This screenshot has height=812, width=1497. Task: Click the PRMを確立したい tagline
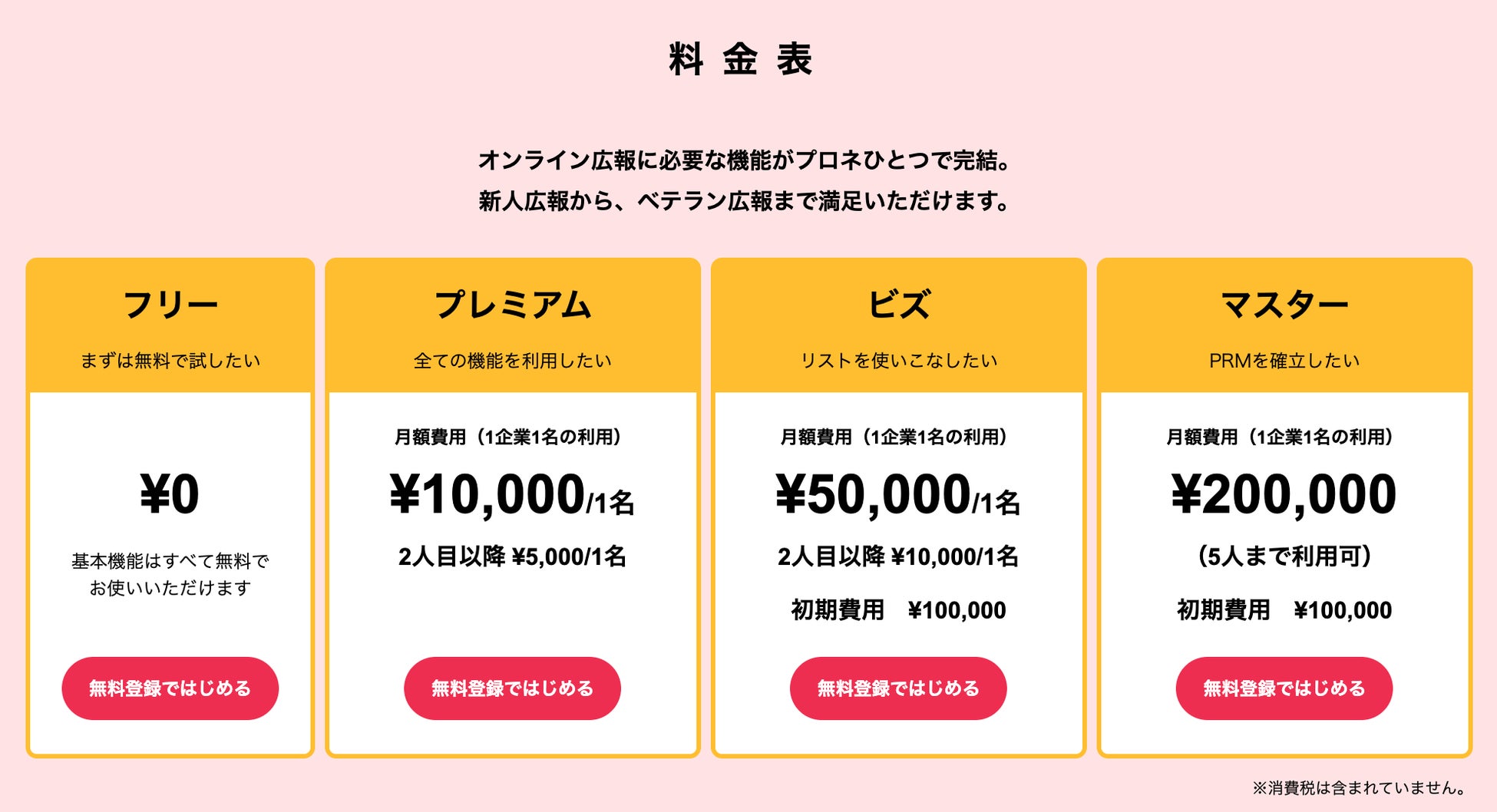1284,361
